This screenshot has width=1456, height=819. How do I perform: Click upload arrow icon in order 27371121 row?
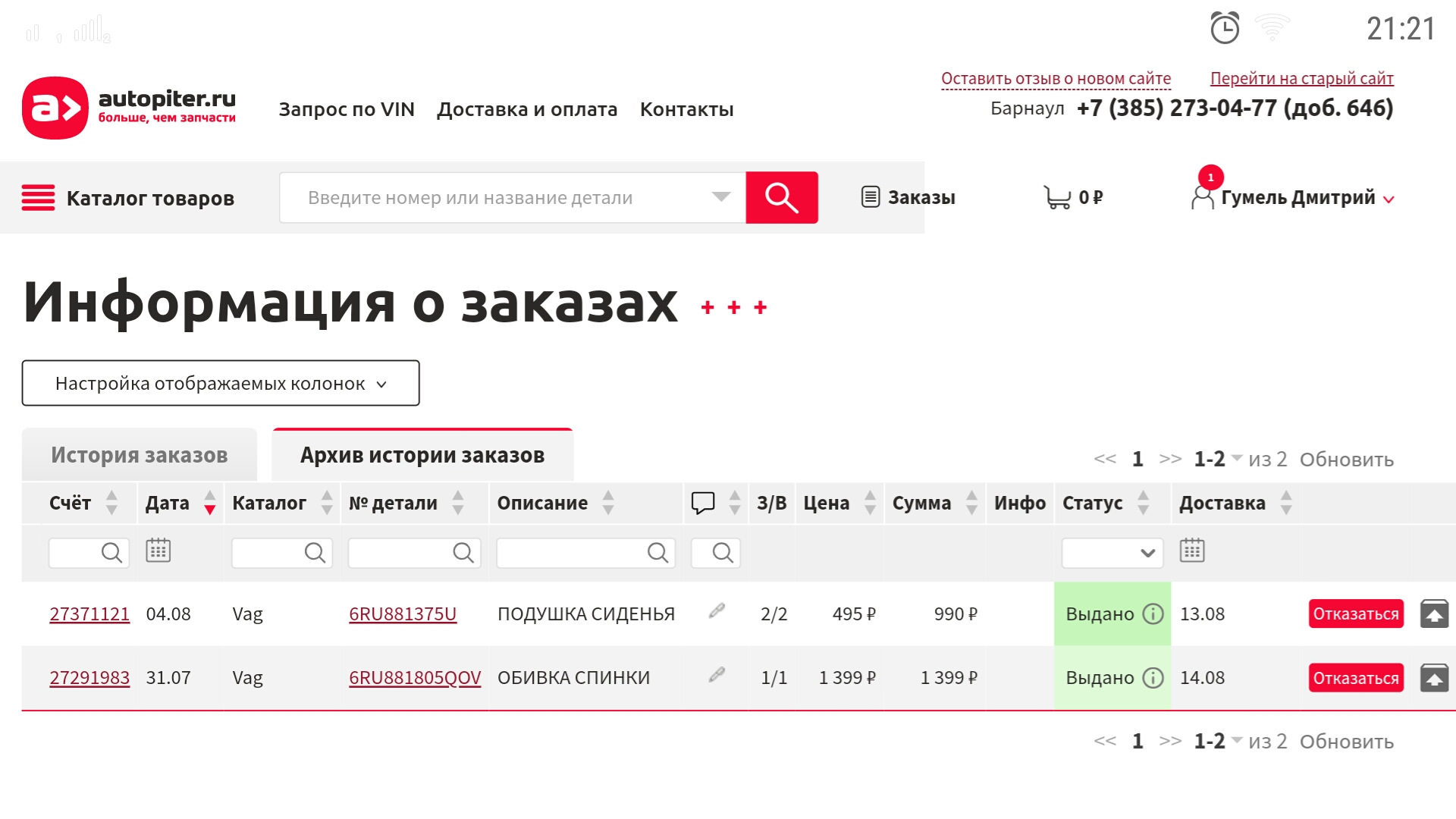(1433, 614)
